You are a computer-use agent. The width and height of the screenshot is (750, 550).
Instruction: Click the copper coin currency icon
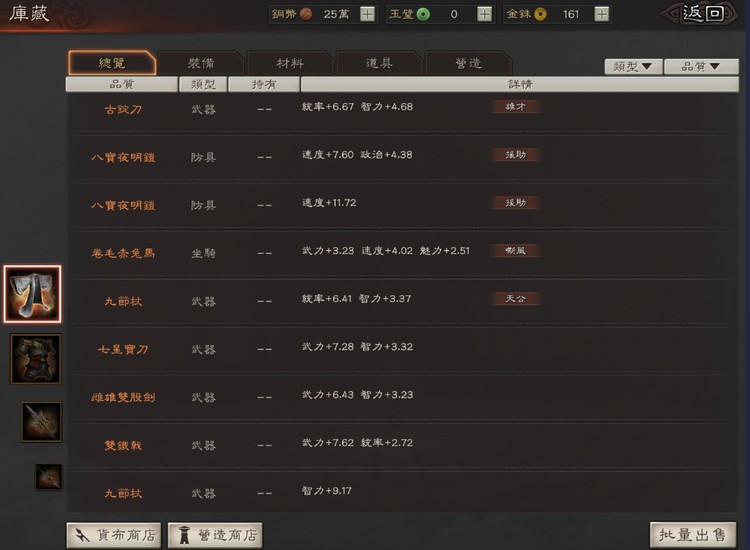(306, 14)
